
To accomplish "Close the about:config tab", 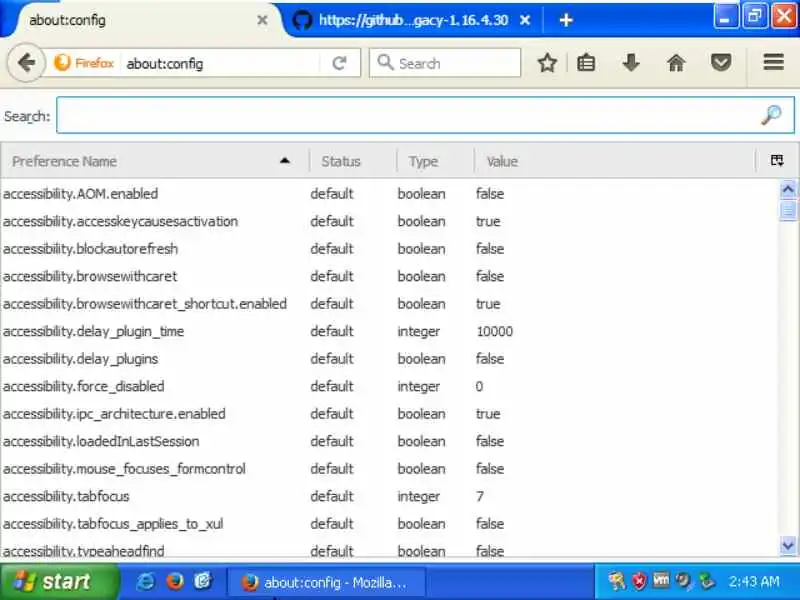I will [262, 20].
